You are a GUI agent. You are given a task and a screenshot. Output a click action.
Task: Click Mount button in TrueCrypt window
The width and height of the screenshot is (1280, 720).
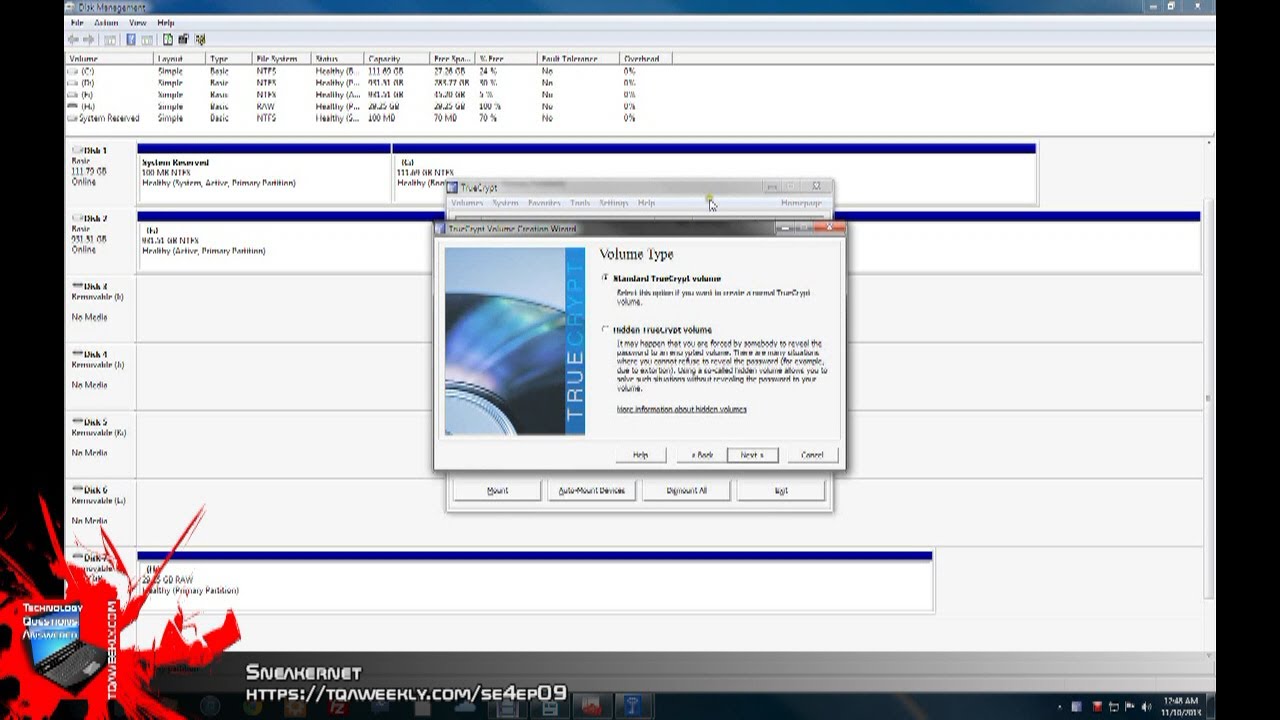497,490
